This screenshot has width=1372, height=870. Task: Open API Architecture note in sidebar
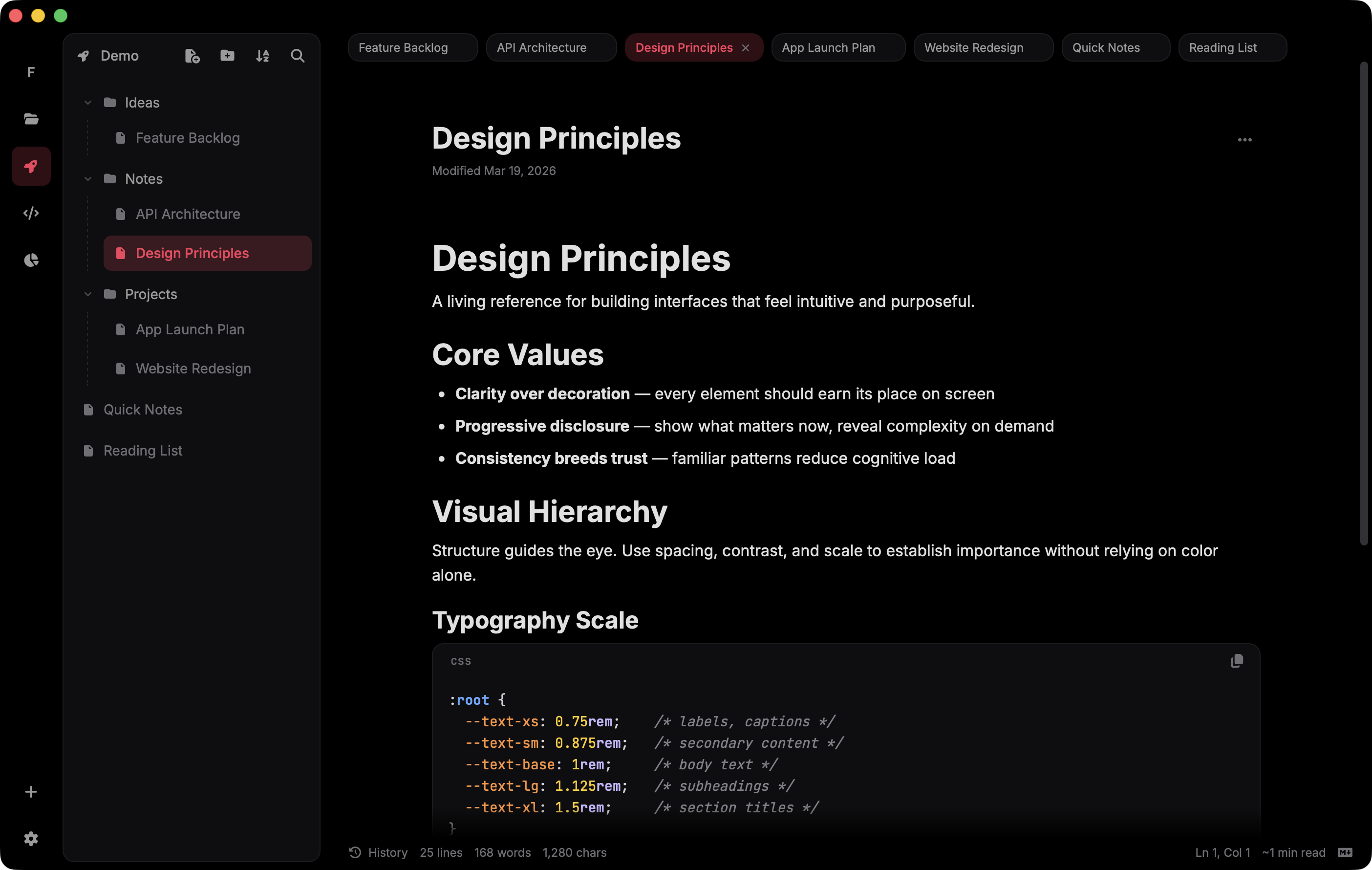click(207, 215)
